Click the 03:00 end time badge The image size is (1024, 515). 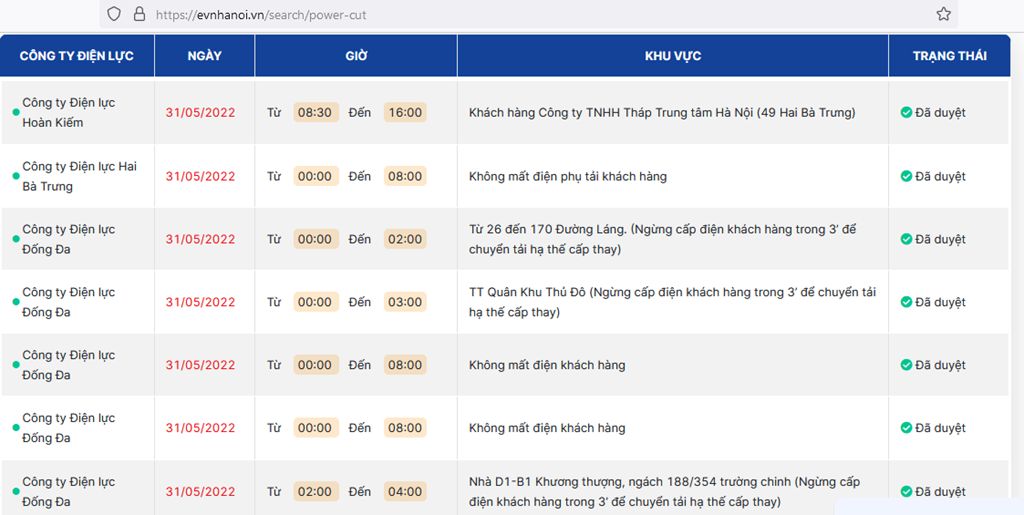405,302
